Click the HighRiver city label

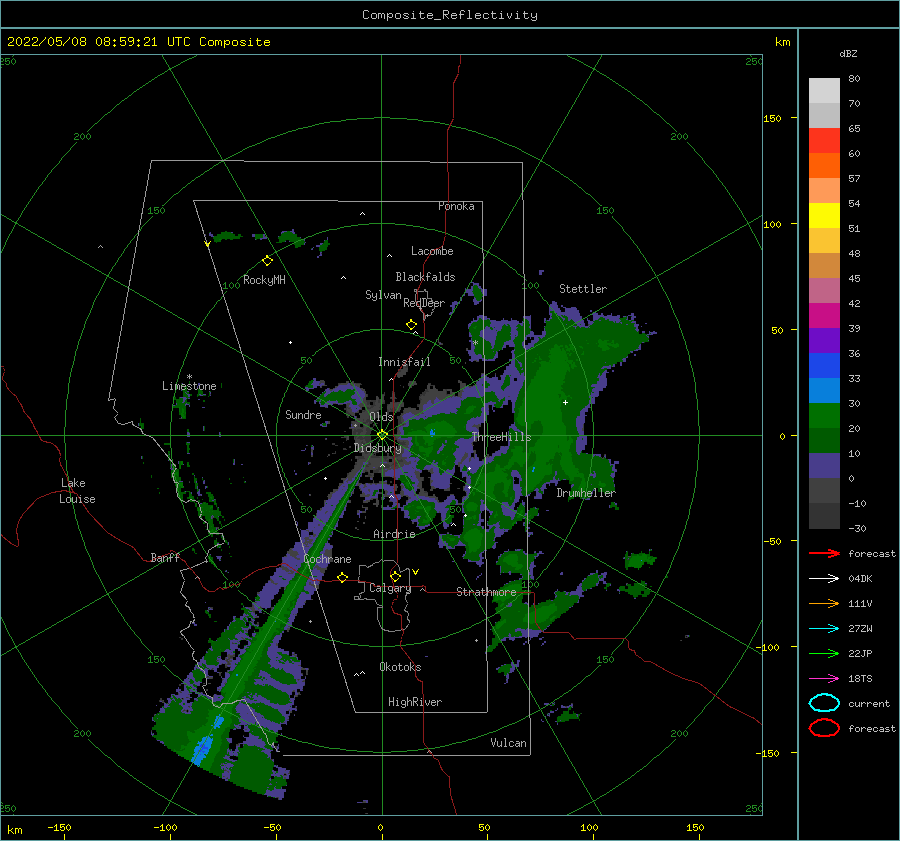point(415,702)
